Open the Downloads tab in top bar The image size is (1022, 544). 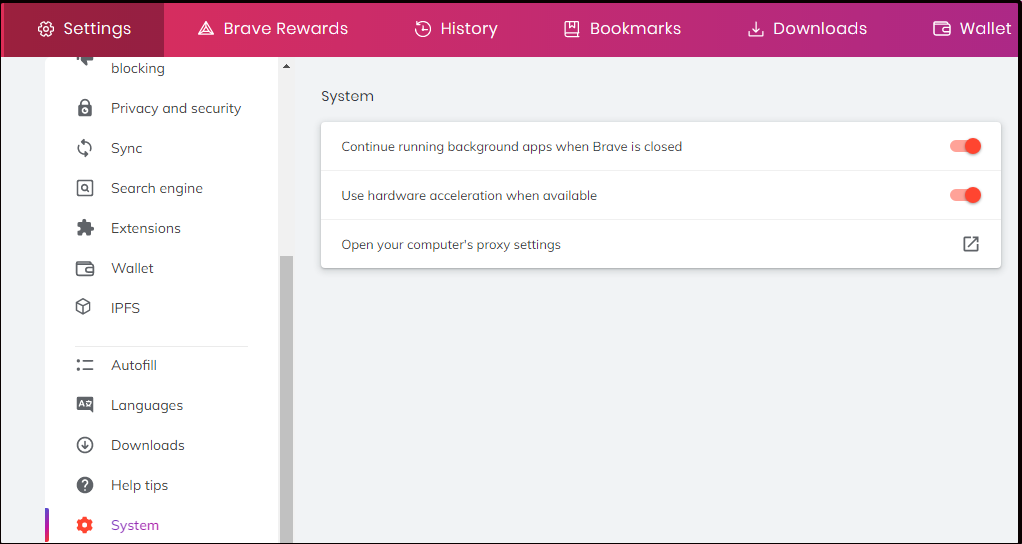[807, 29]
